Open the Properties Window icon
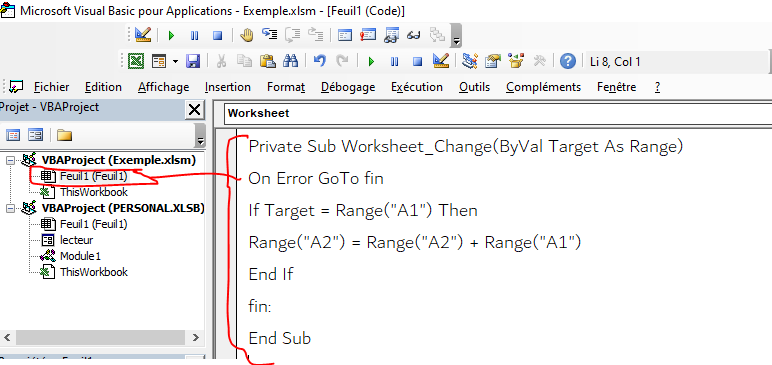Image resolution: width=772 pixels, height=365 pixels. (493, 62)
